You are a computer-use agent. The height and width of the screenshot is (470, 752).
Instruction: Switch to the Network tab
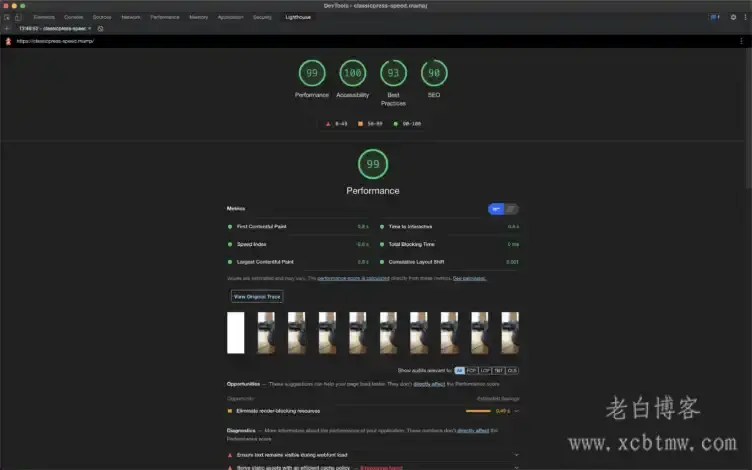click(x=131, y=17)
